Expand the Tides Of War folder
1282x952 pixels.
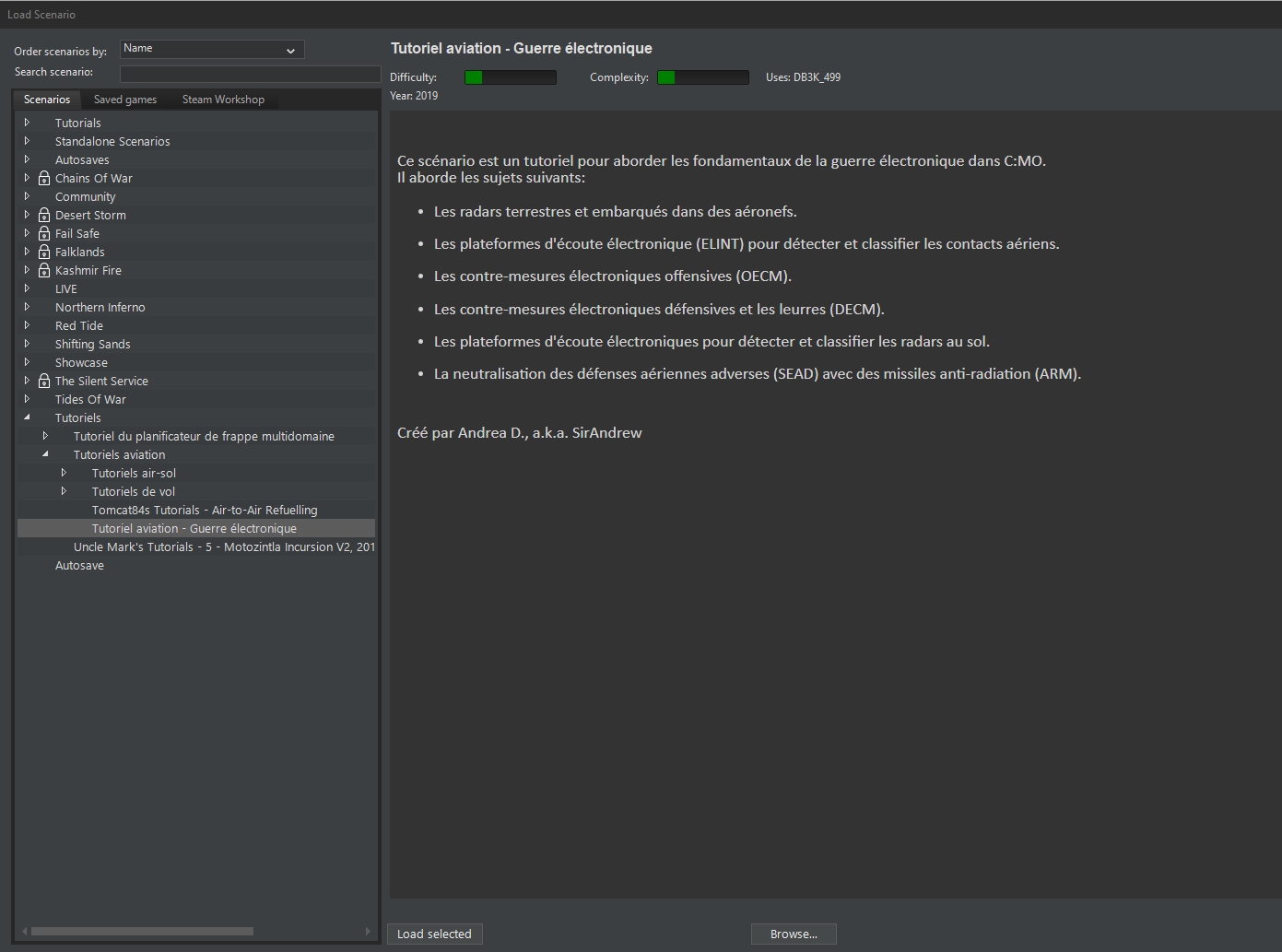(x=27, y=399)
